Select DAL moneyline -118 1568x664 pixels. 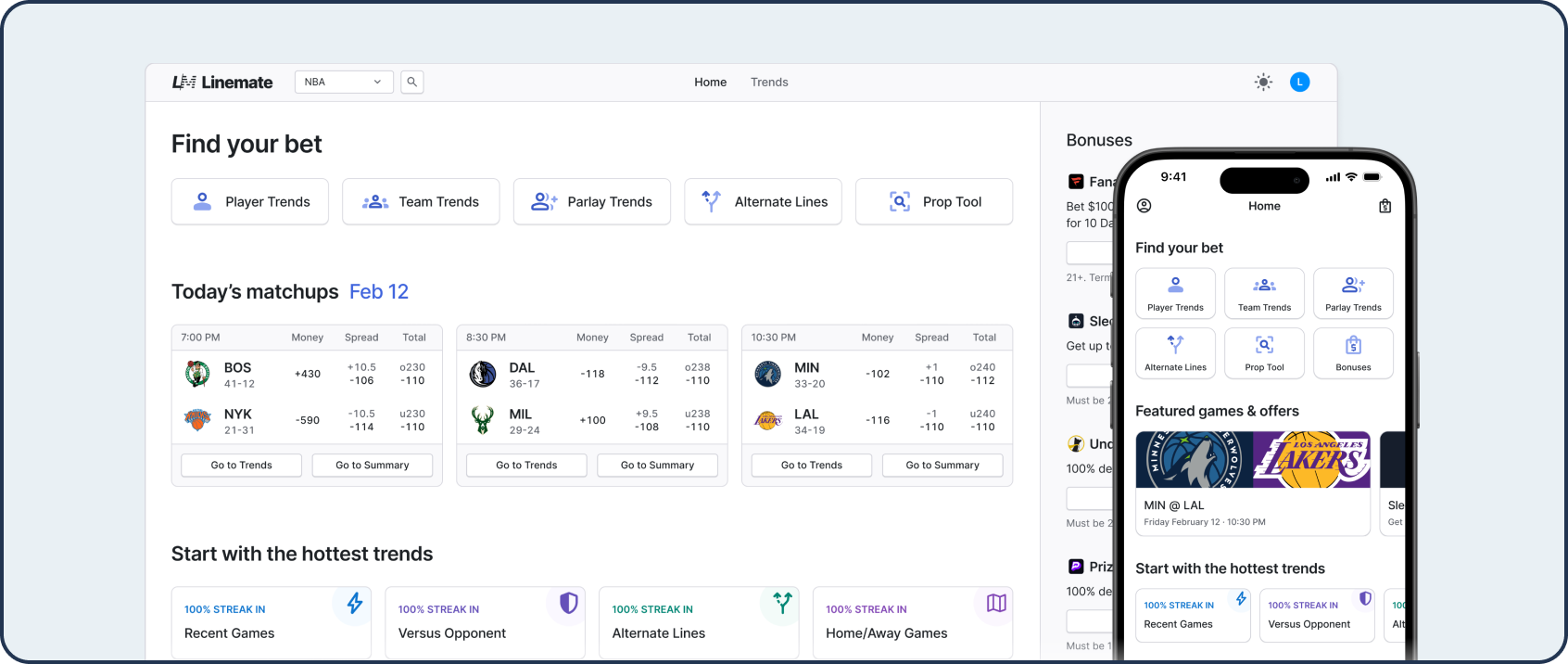pyautogui.click(x=593, y=374)
